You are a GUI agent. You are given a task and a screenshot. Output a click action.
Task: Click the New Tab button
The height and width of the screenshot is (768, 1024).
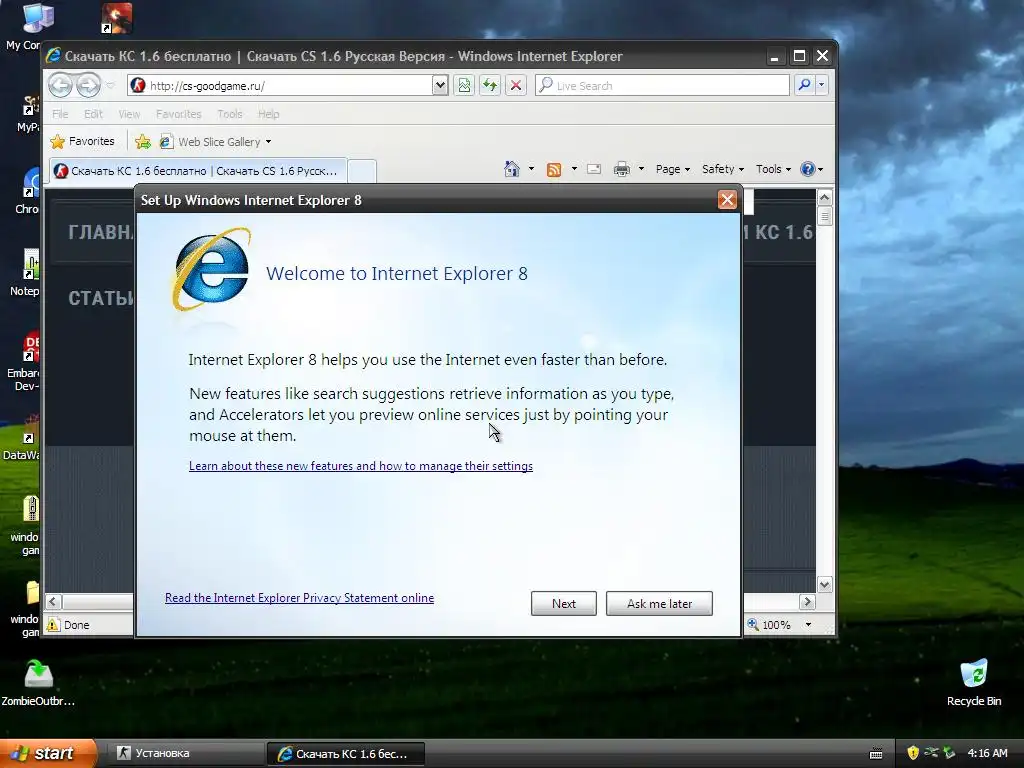[x=362, y=171]
